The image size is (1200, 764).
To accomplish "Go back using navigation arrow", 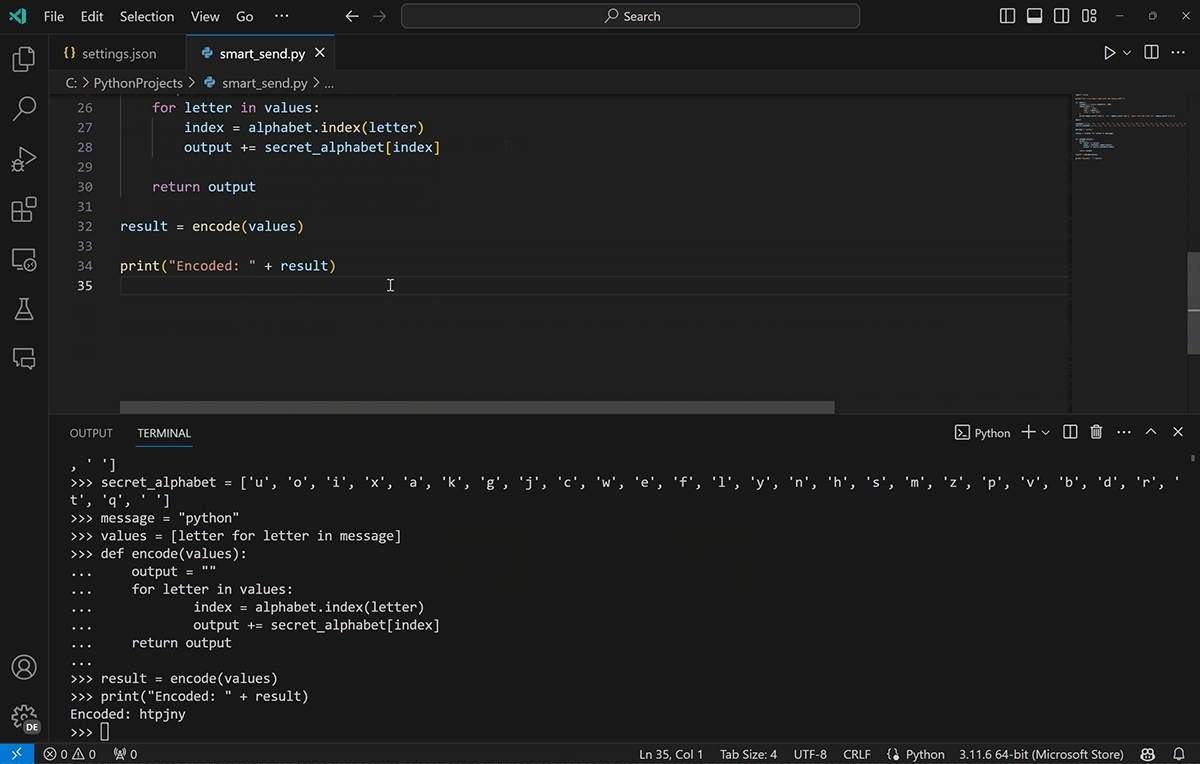I will tap(351, 16).
